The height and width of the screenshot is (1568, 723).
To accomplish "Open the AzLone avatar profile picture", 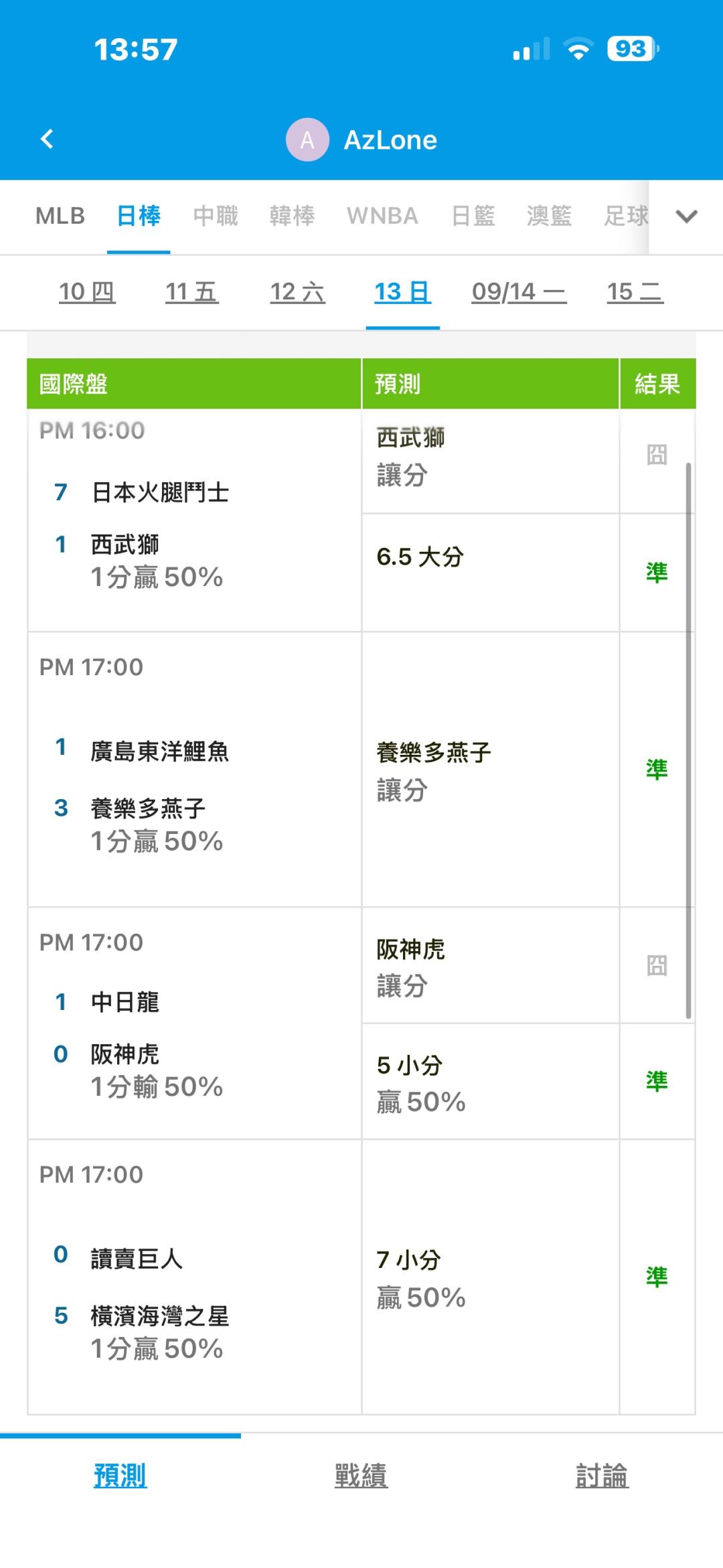I will 307,140.
